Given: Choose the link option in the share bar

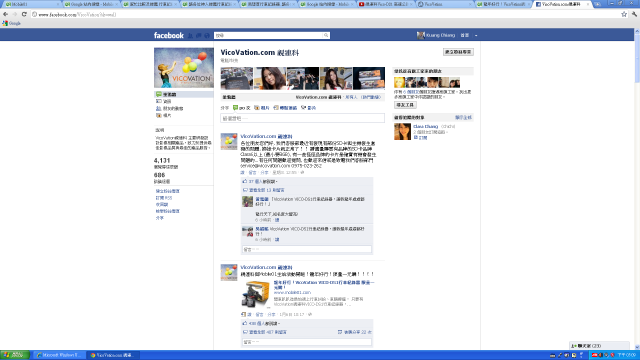Looking at the screenshot, I should click(x=285, y=108).
